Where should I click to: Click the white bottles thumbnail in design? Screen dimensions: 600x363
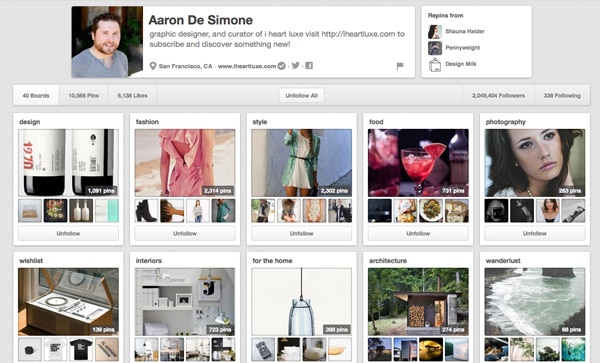point(81,211)
